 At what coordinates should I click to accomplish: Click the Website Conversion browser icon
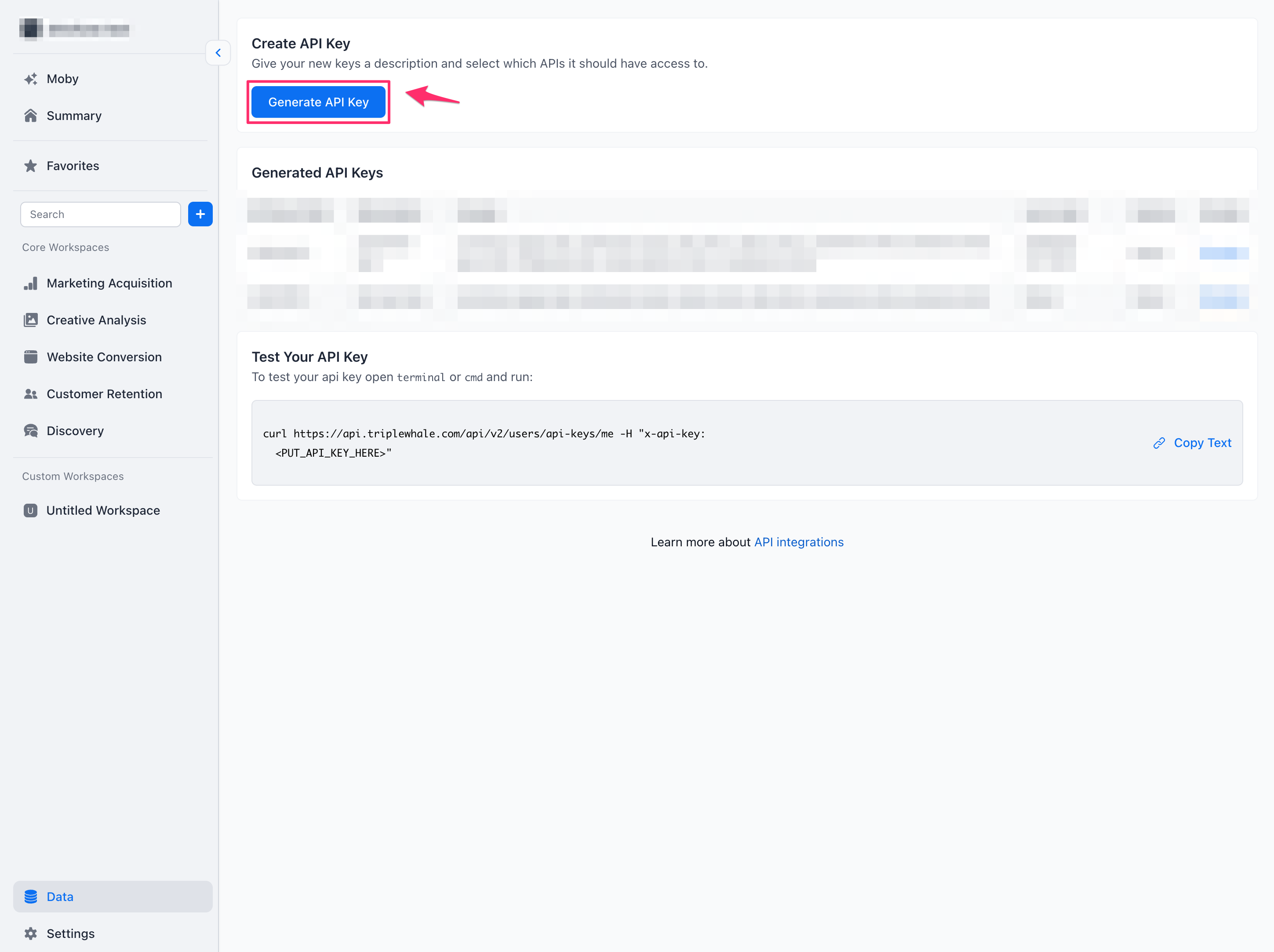click(30, 357)
